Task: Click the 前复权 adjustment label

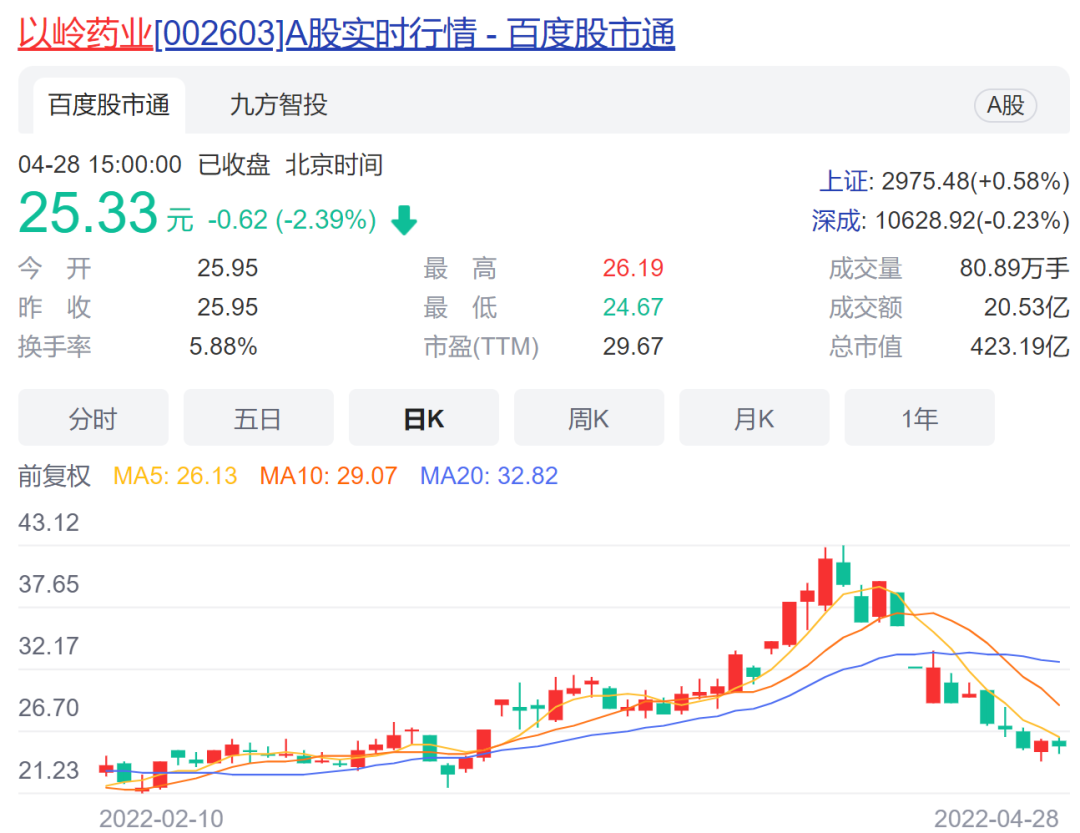Action: pos(54,476)
